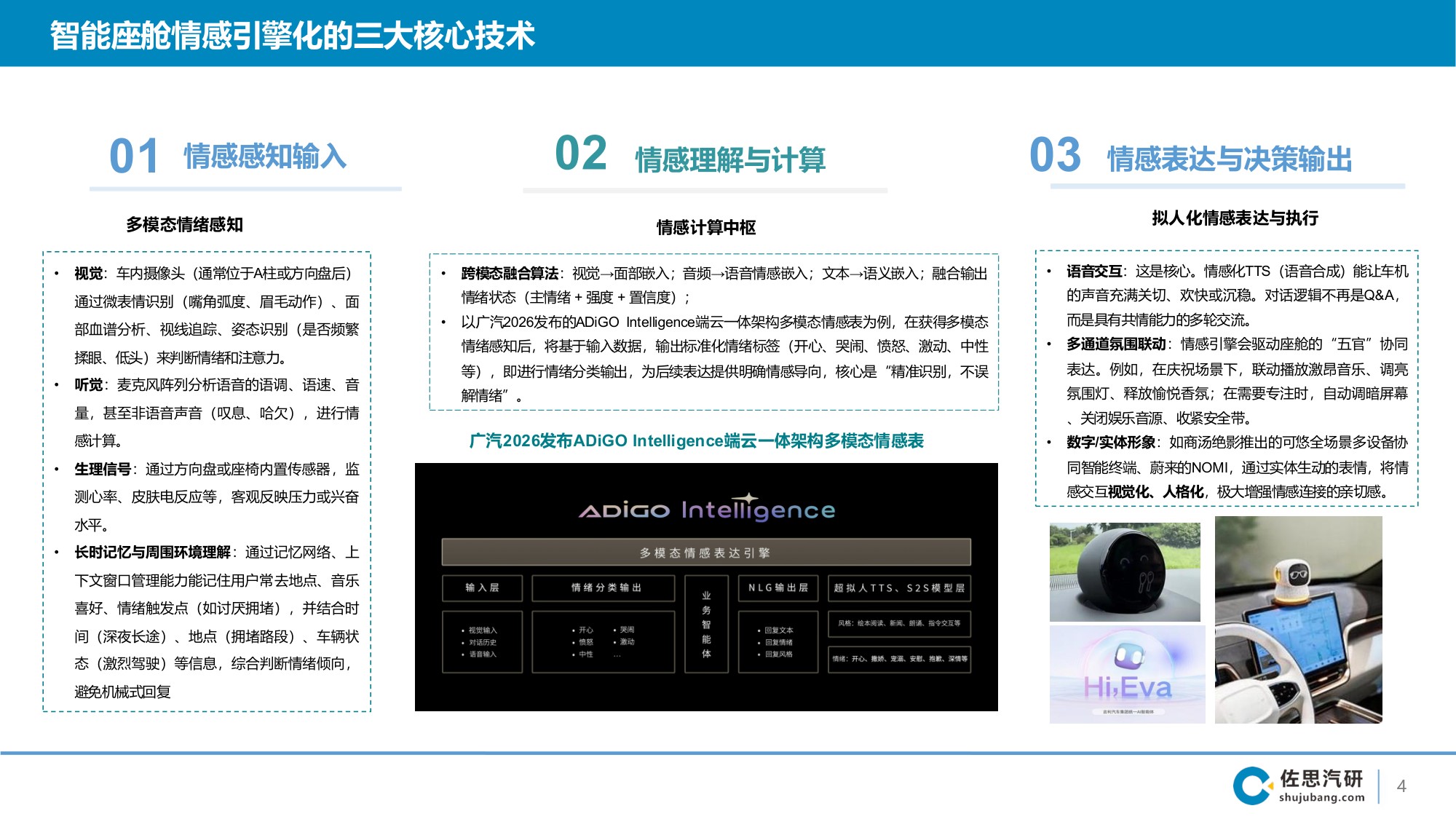Select the 情感表达与决策输出 heading
This screenshot has height=819, width=1456.
pos(1230,159)
